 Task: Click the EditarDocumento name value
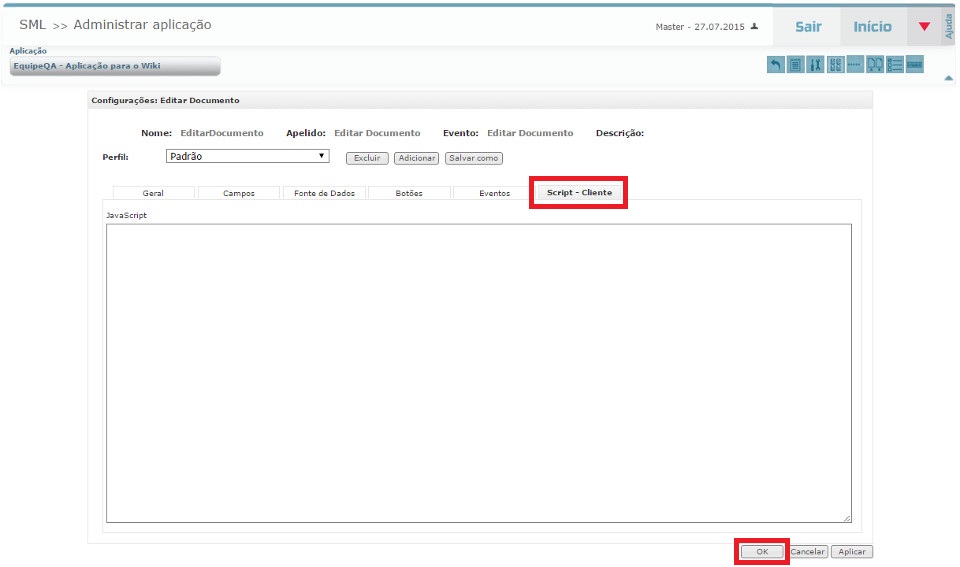click(x=222, y=133)
